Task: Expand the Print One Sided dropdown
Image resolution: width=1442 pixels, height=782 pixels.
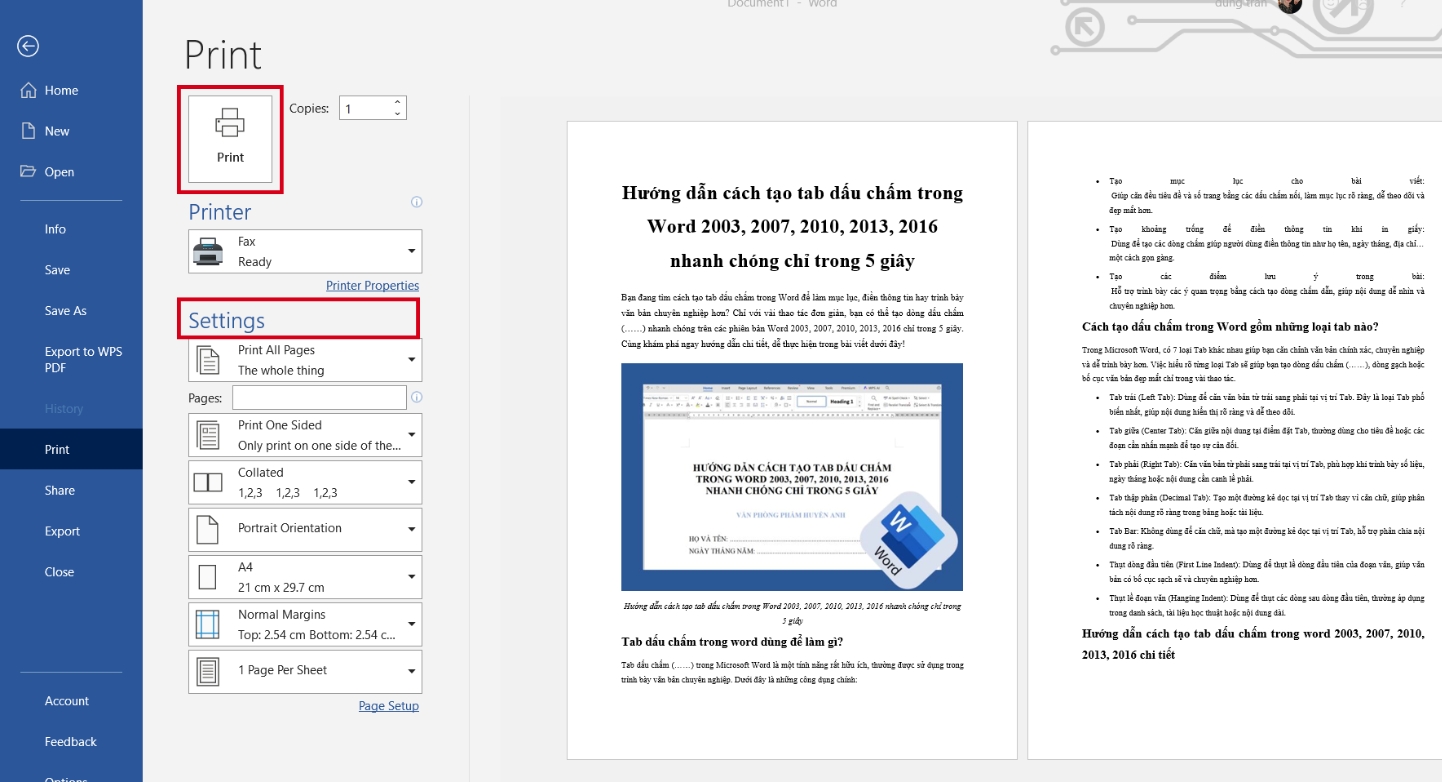Action: point(305,435)
